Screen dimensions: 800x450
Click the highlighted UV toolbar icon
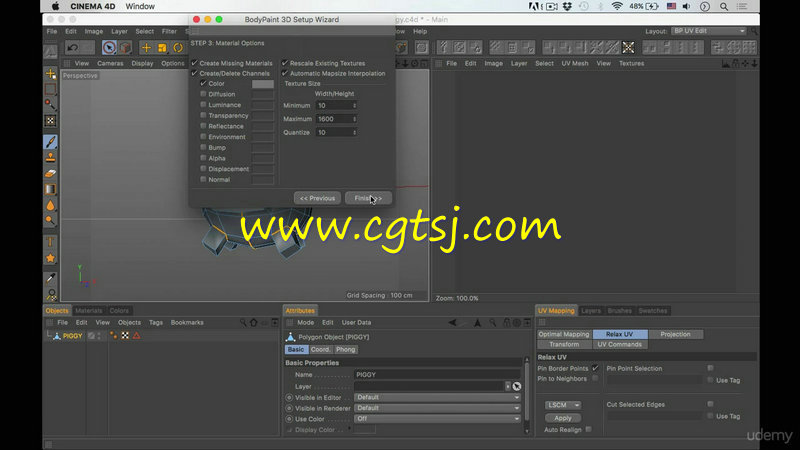[x=628, y=47]
